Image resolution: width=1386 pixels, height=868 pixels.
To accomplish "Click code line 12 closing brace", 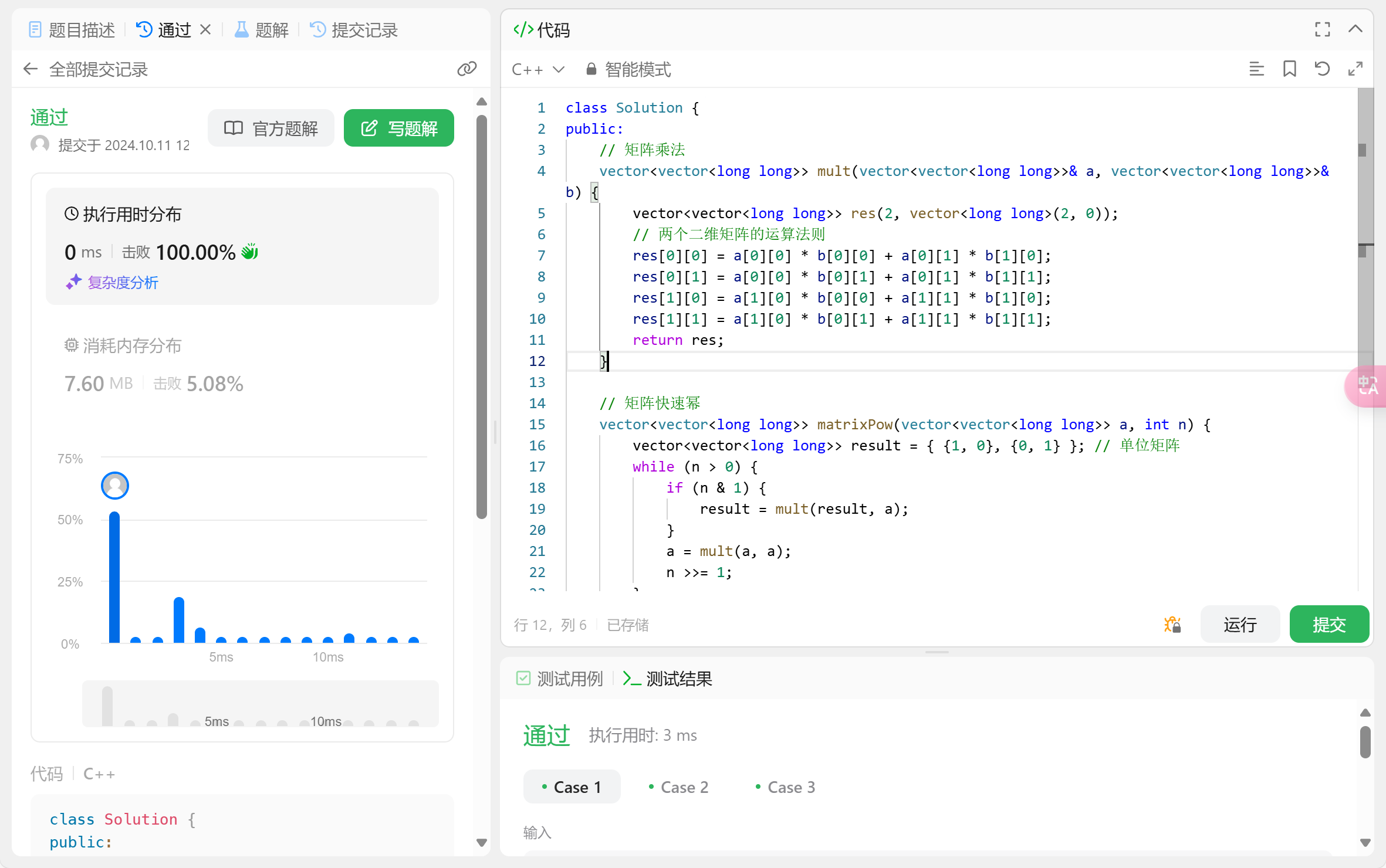I will tap(603, 361).
